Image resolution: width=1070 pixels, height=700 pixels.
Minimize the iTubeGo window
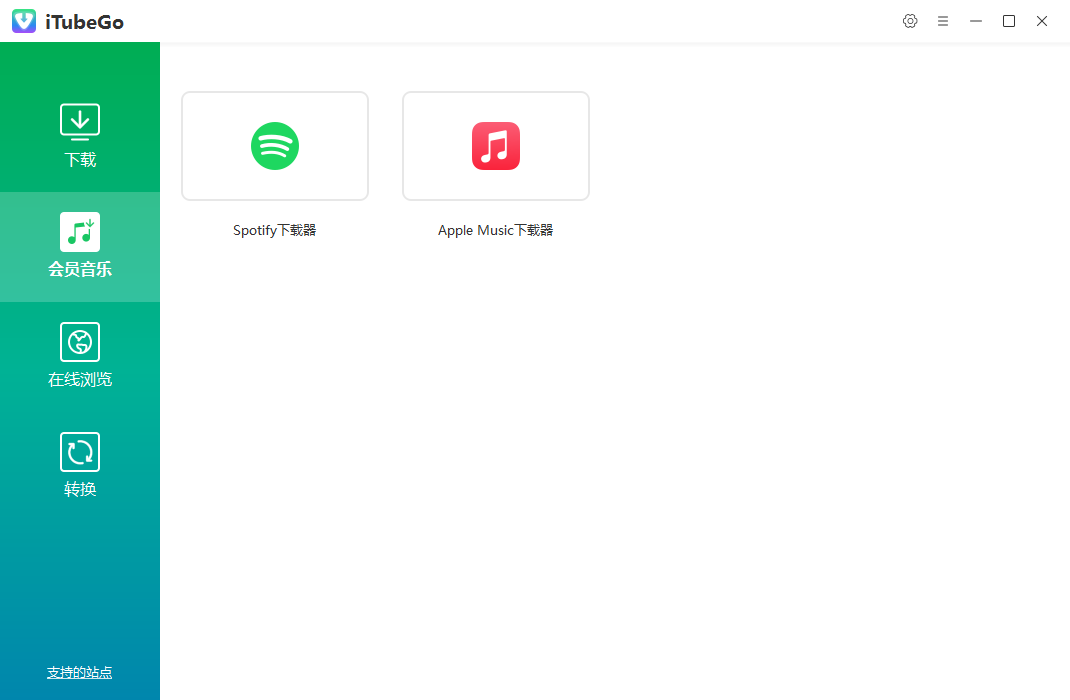tap(976, 21)
